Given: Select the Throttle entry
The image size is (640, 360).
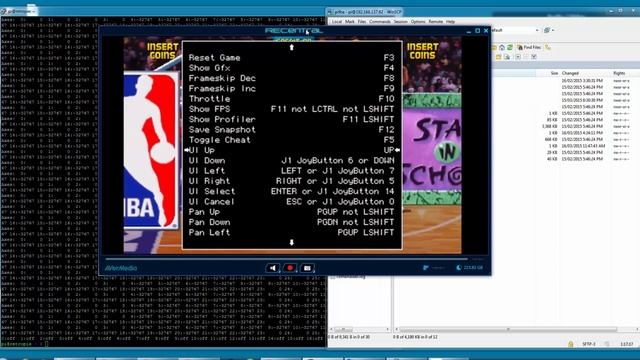Looking at the screenshot, I should (291, 99).
